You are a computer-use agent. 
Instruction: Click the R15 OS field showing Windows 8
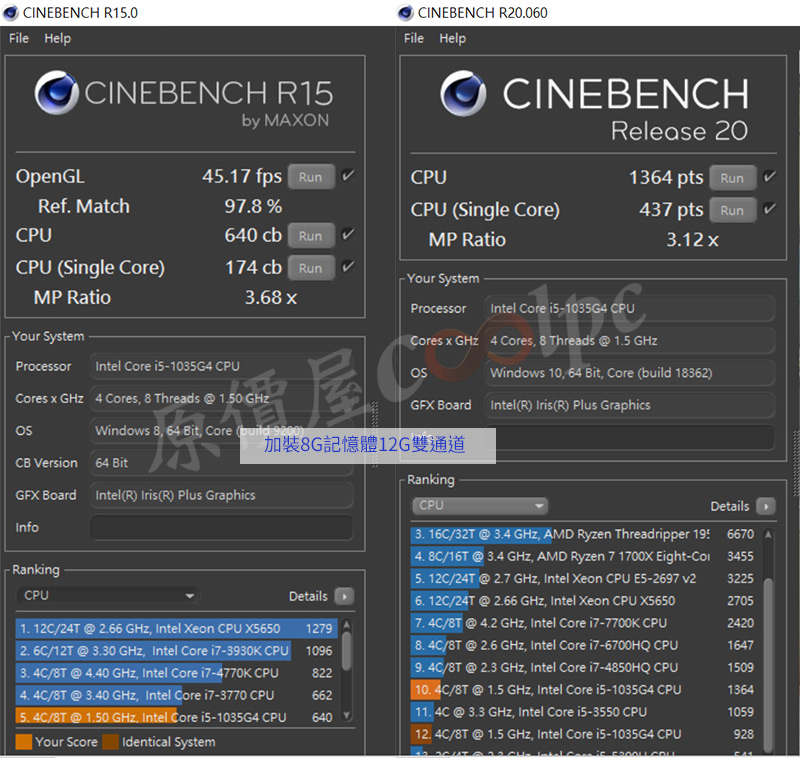pyautogui.click(x=221, y=431)
